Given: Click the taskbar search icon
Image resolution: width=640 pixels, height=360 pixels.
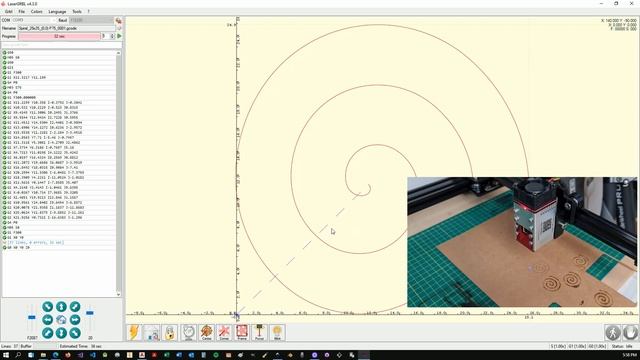Looking at the screenshot, I should [x=18, y=355].
